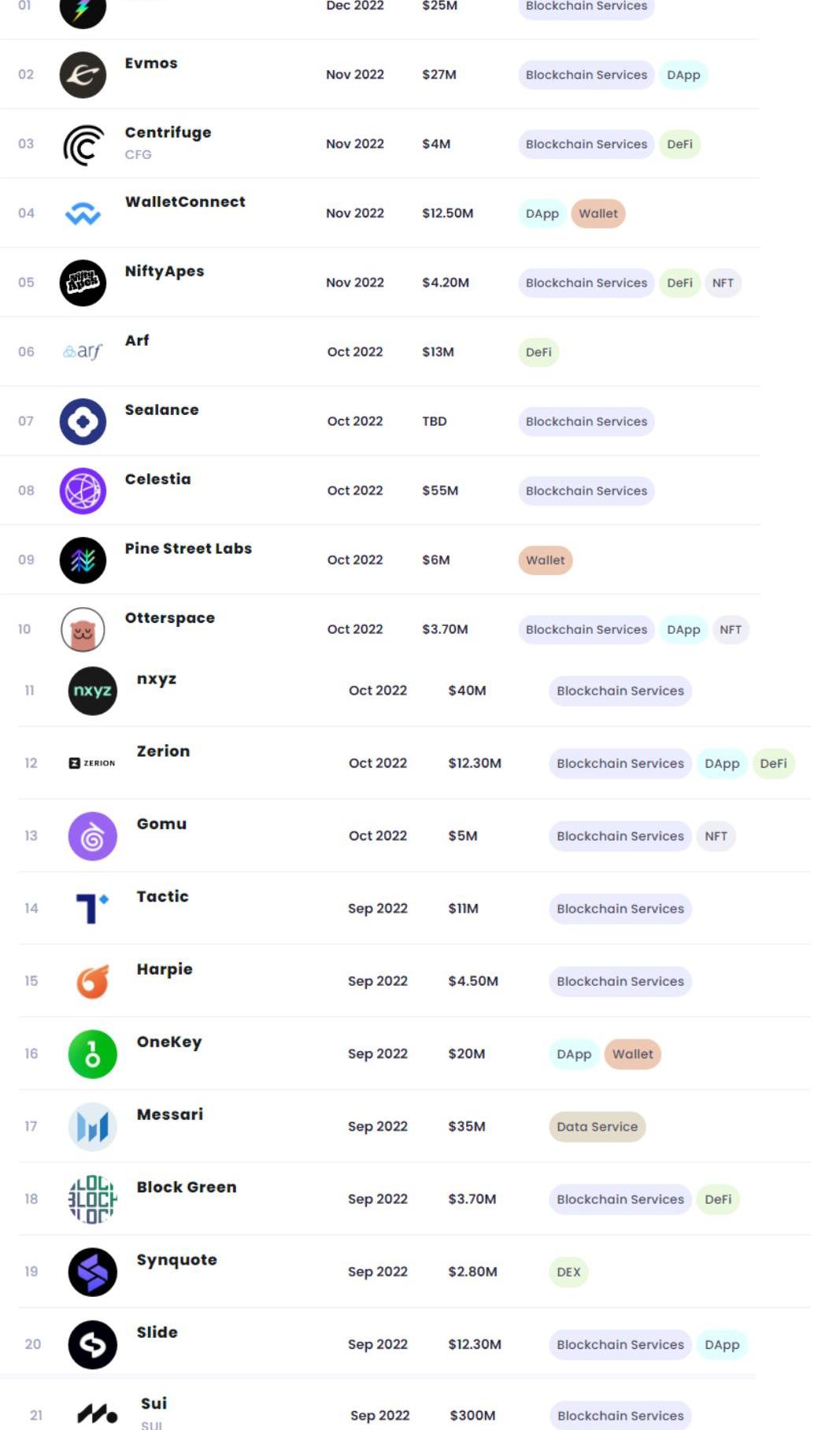This screenshot has height=1430, width=840.
Task: Click the WalletConnect logo icon
Action: pos(83,213)
